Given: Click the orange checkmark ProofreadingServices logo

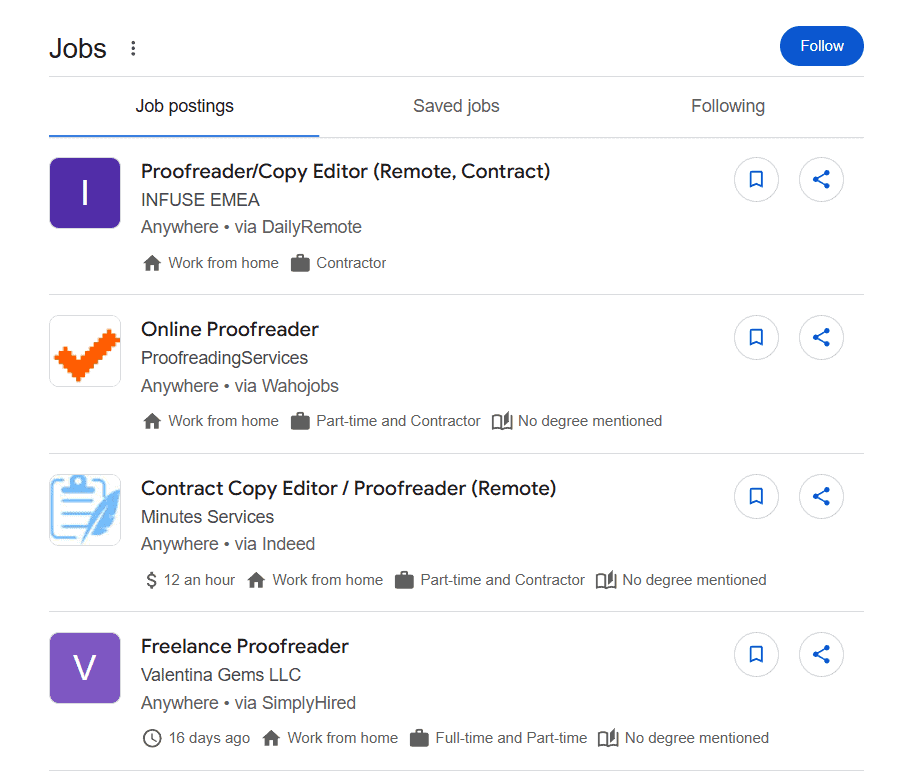Looking at the screenshot, I should [x=85, y=351].
